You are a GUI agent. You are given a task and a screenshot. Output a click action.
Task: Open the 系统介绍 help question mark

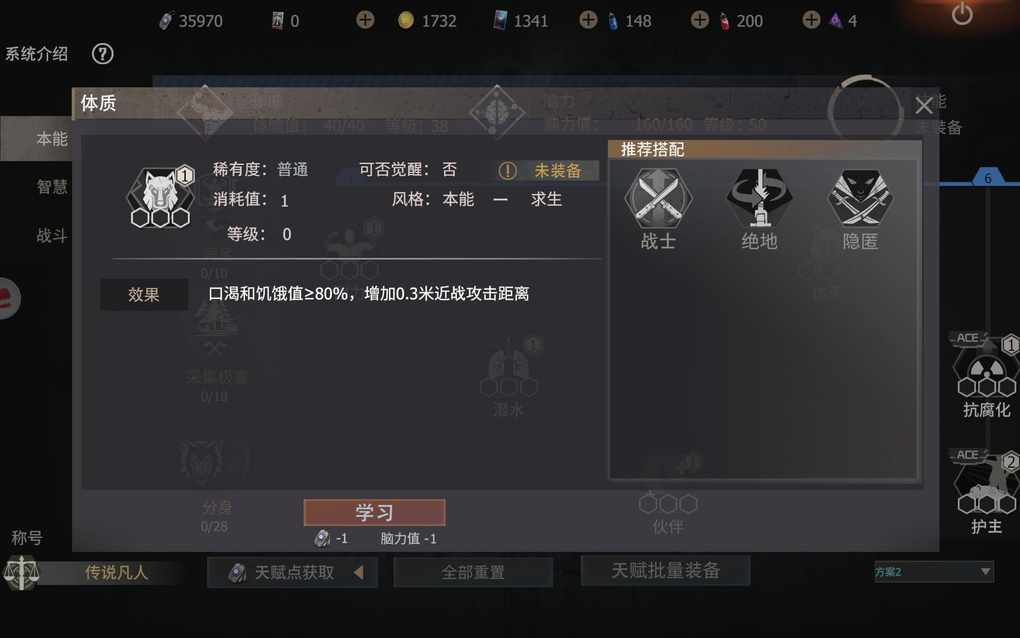tap(102, 53)
